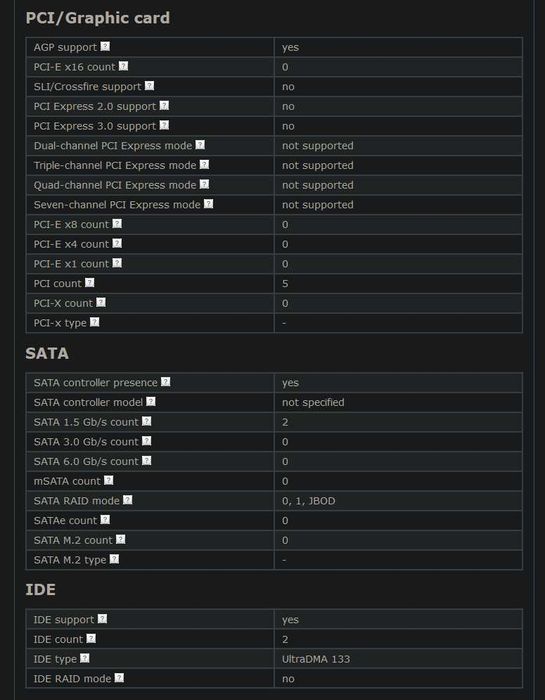Viewport: 545px width, 700px height.
Task: Click help icon for Seven-channel PCI Express mode
Action: coord(208,204)
